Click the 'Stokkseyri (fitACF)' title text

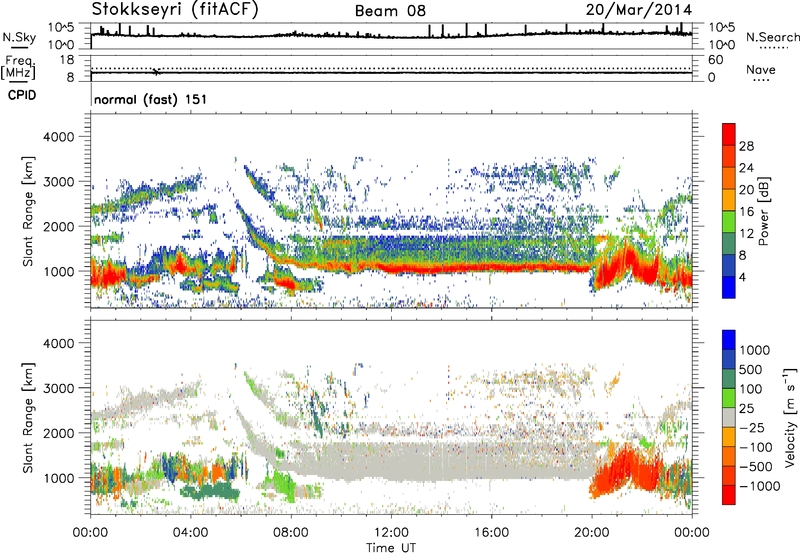(x=175, y=9)
